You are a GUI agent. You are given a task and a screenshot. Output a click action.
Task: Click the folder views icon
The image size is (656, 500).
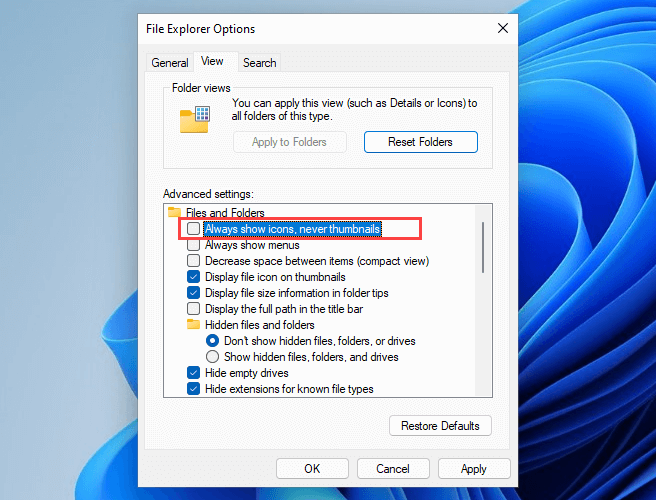(x=194, y=119)
